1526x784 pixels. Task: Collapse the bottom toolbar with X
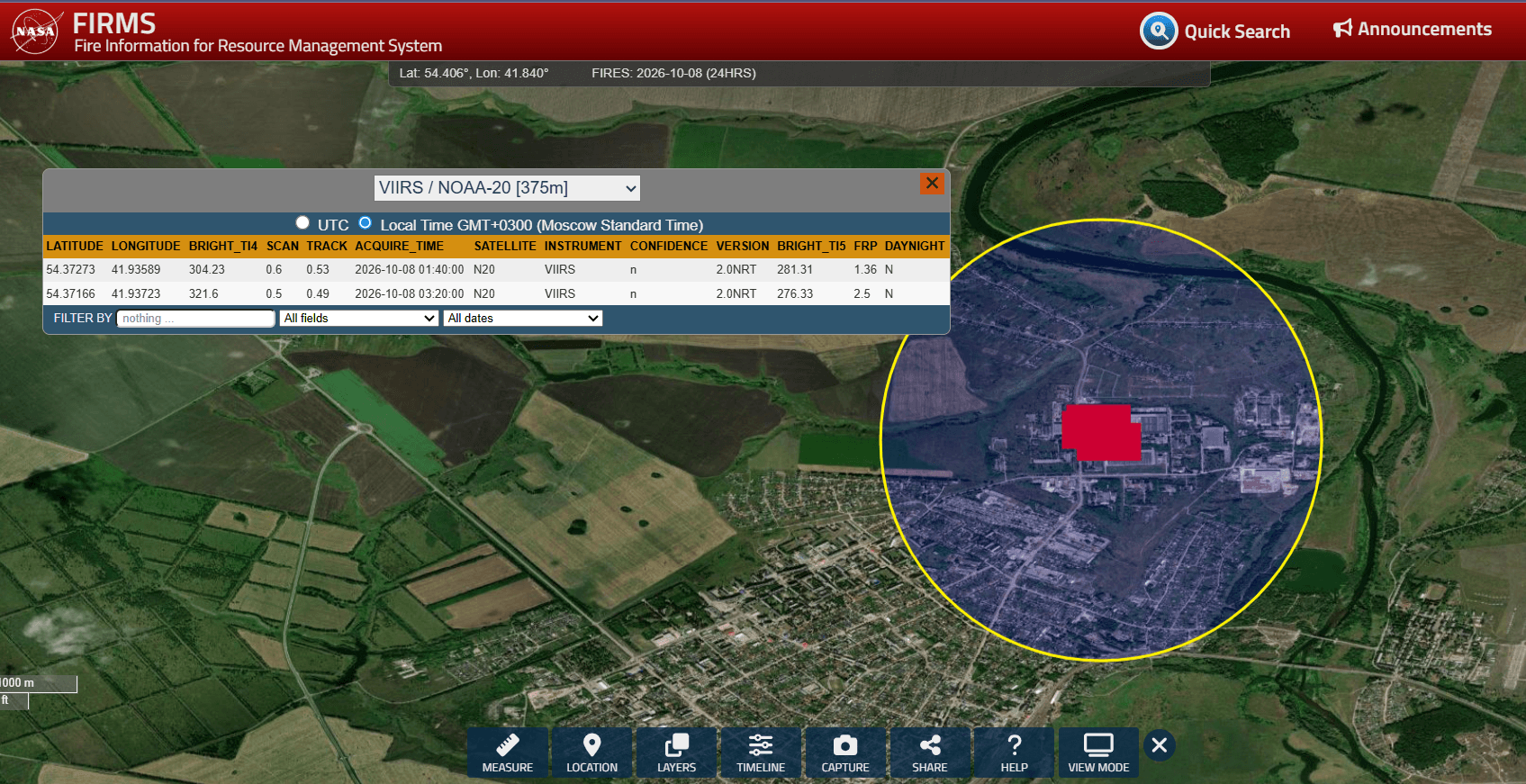(1160, 745)
